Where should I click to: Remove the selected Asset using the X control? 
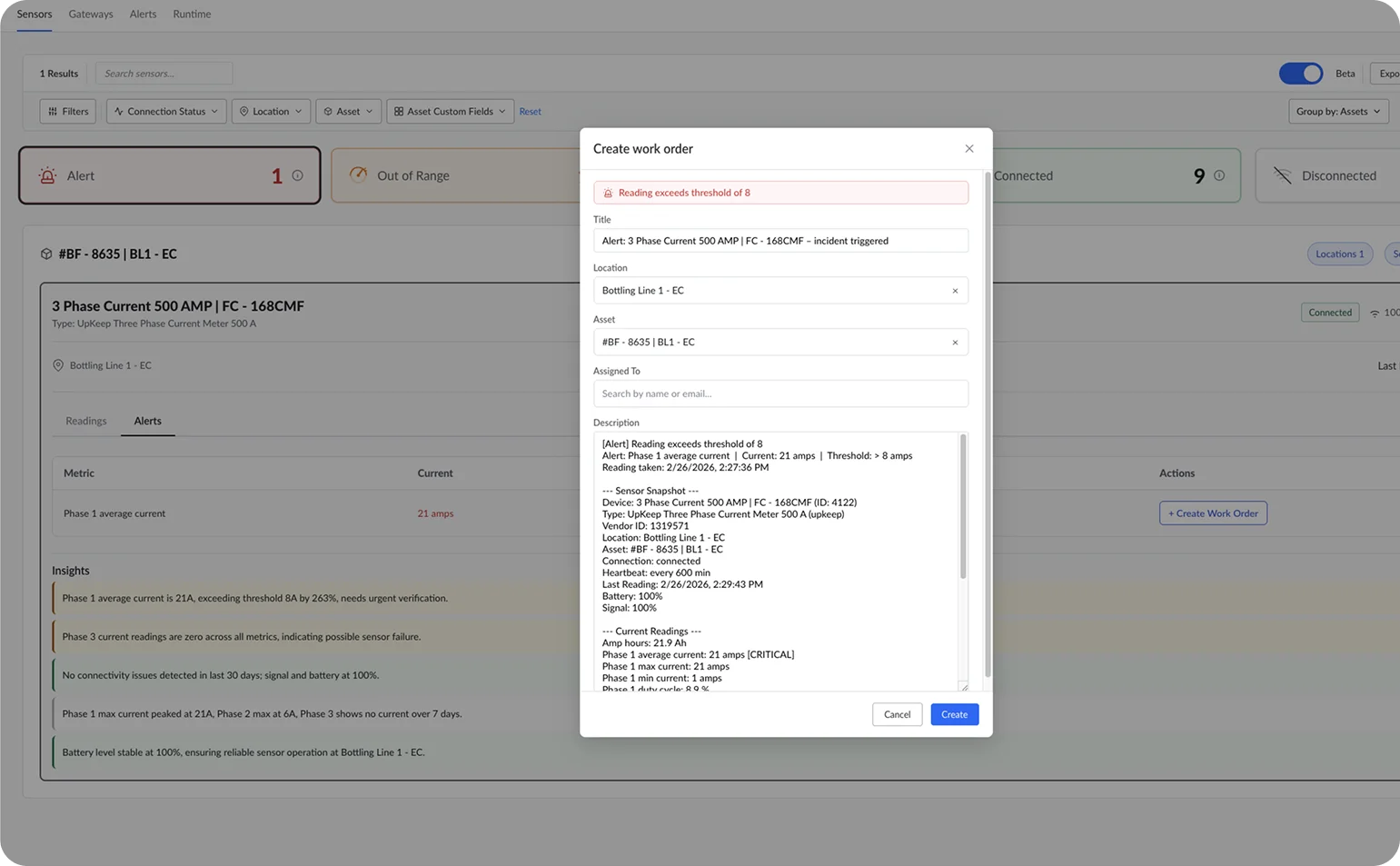955,342
